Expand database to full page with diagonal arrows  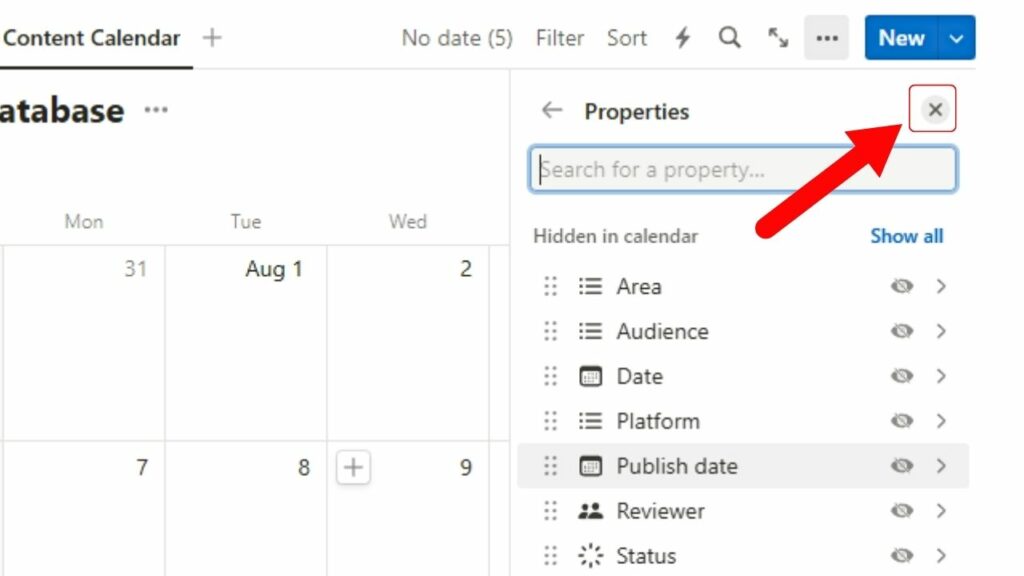click(x=778, y=38)
